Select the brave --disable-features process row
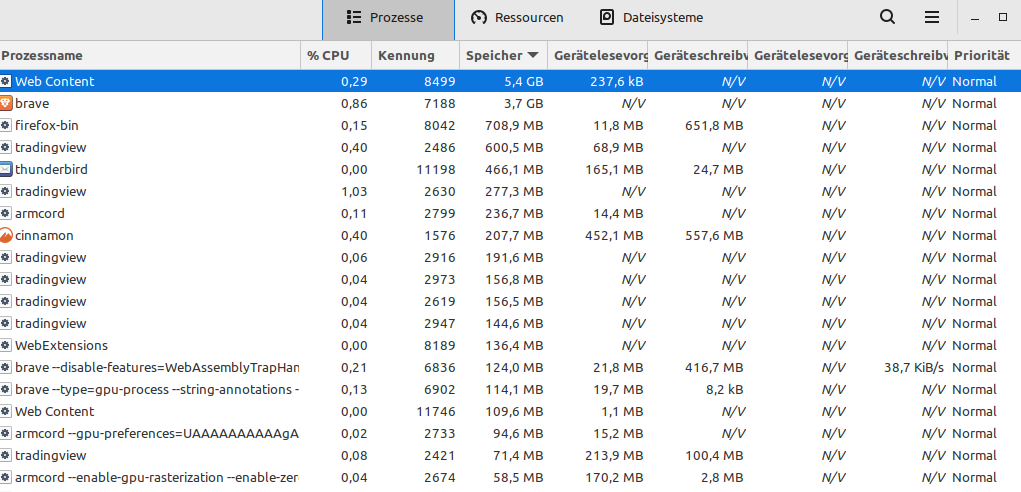Viewport: 1021px width, 492px height. click(510, 368)
